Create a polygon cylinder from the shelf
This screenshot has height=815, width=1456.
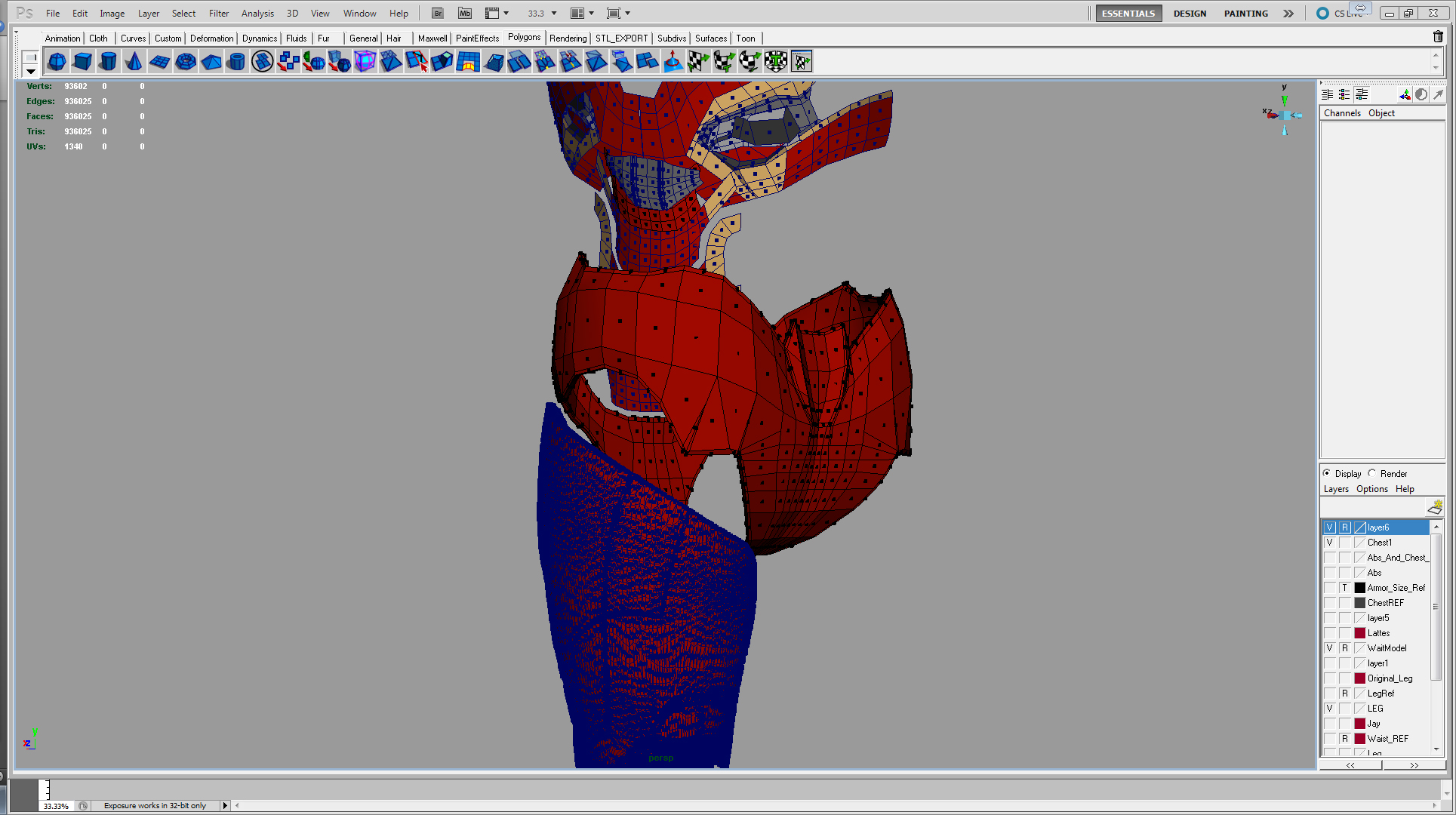pyautogui.click(x=108, y=61)
